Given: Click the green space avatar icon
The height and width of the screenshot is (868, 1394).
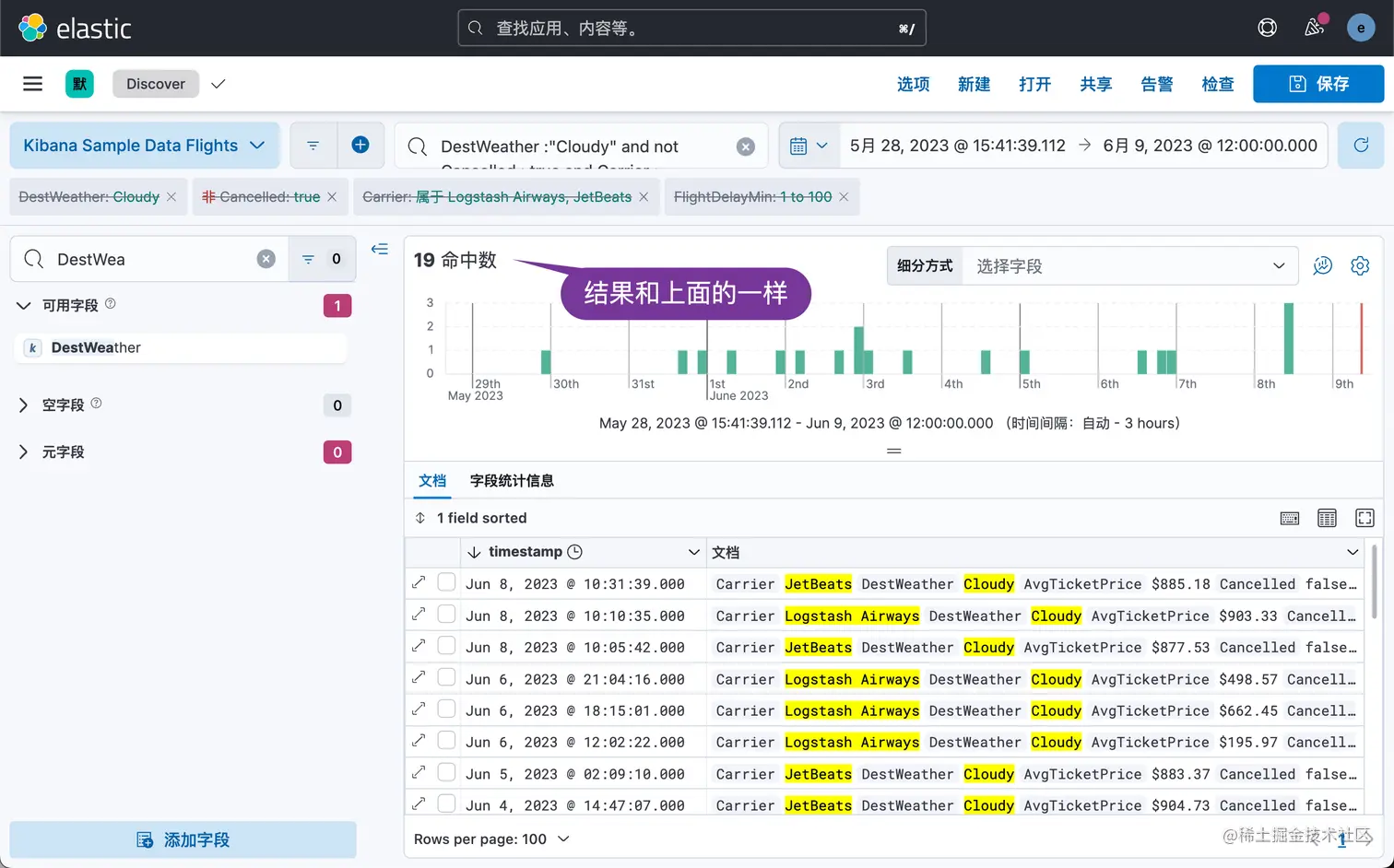Looking at the screenshot, I should (x=80, y=84).
